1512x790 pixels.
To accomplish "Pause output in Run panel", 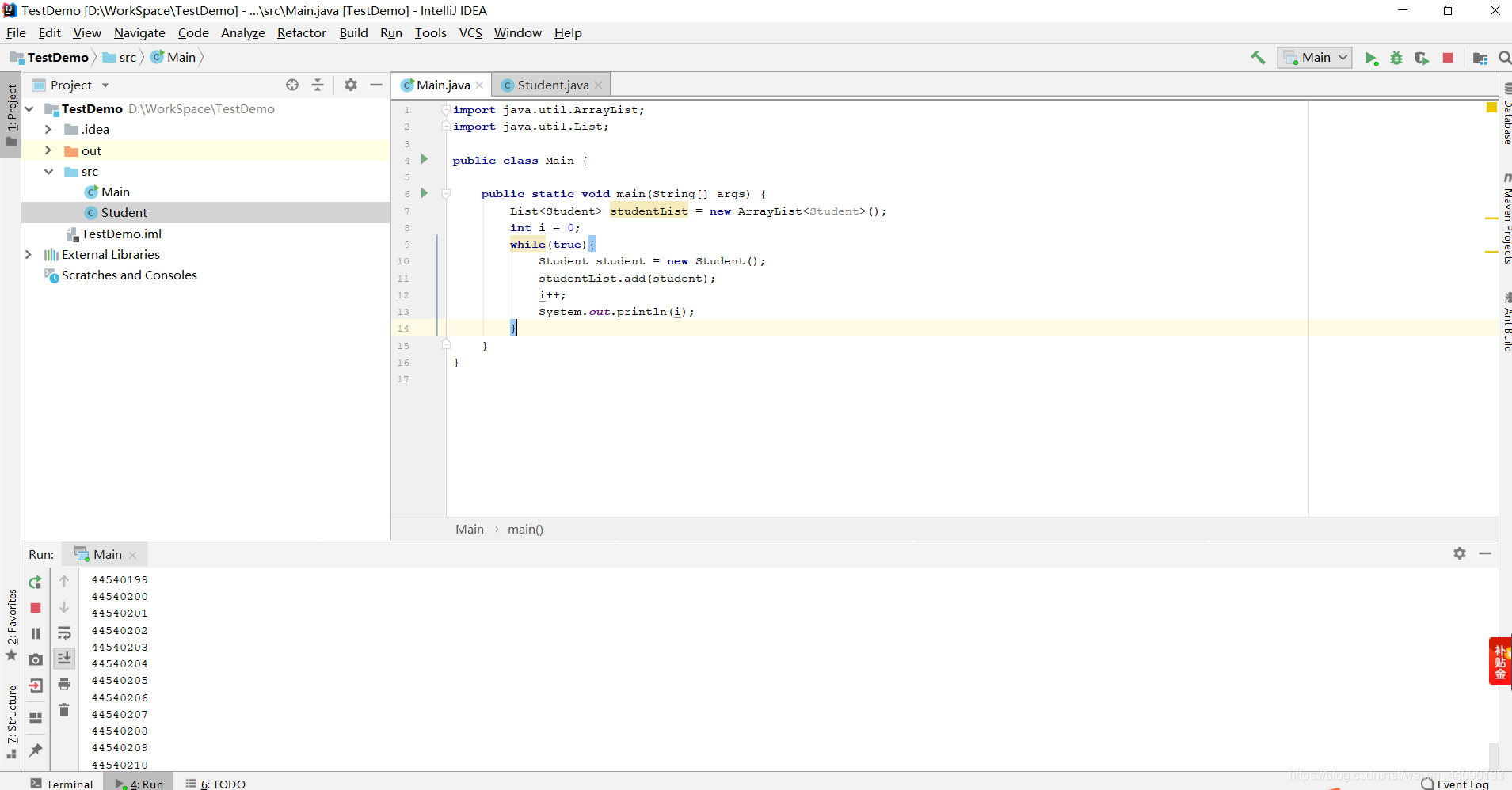I will tap(36, 633).
